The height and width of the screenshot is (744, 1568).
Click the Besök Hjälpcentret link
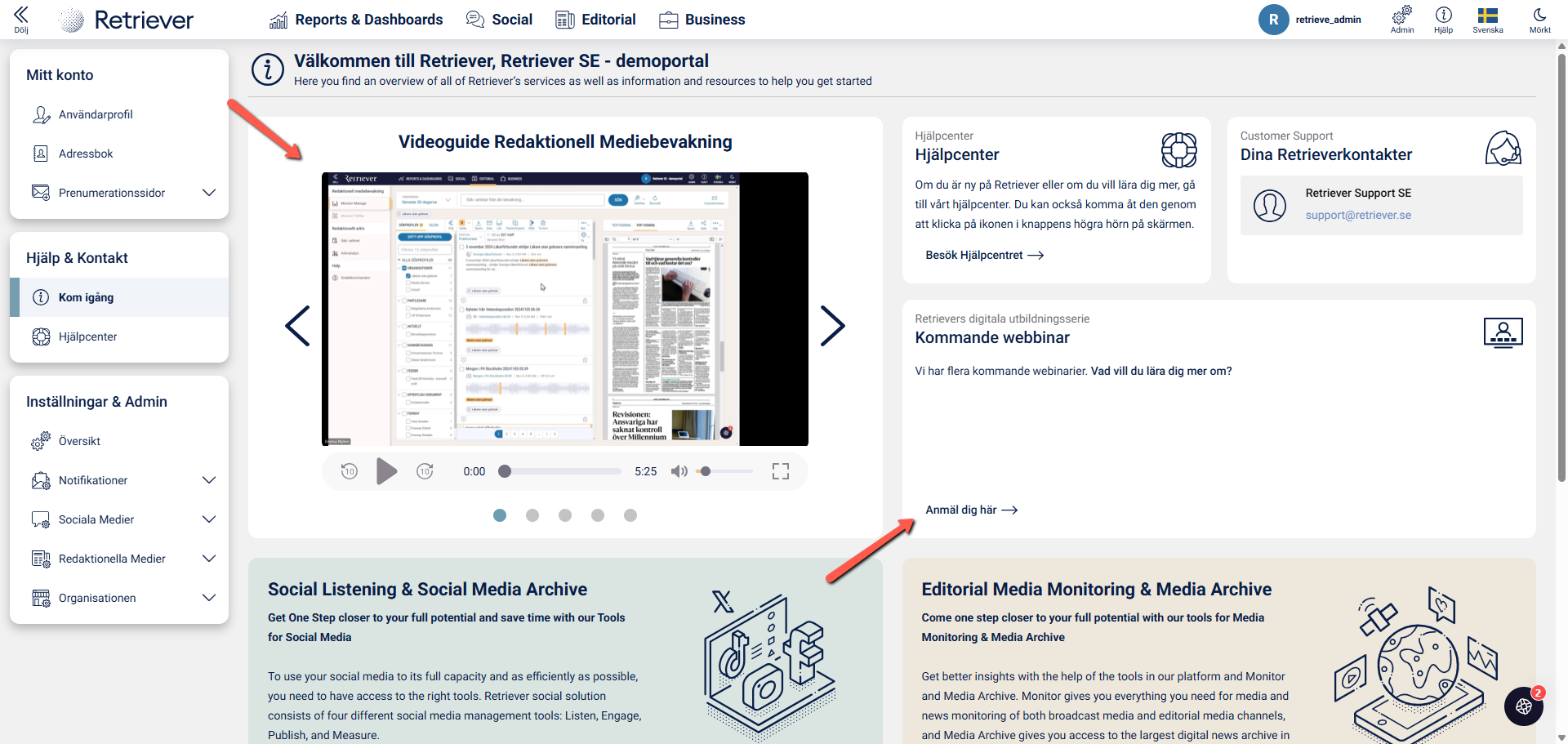985,256
